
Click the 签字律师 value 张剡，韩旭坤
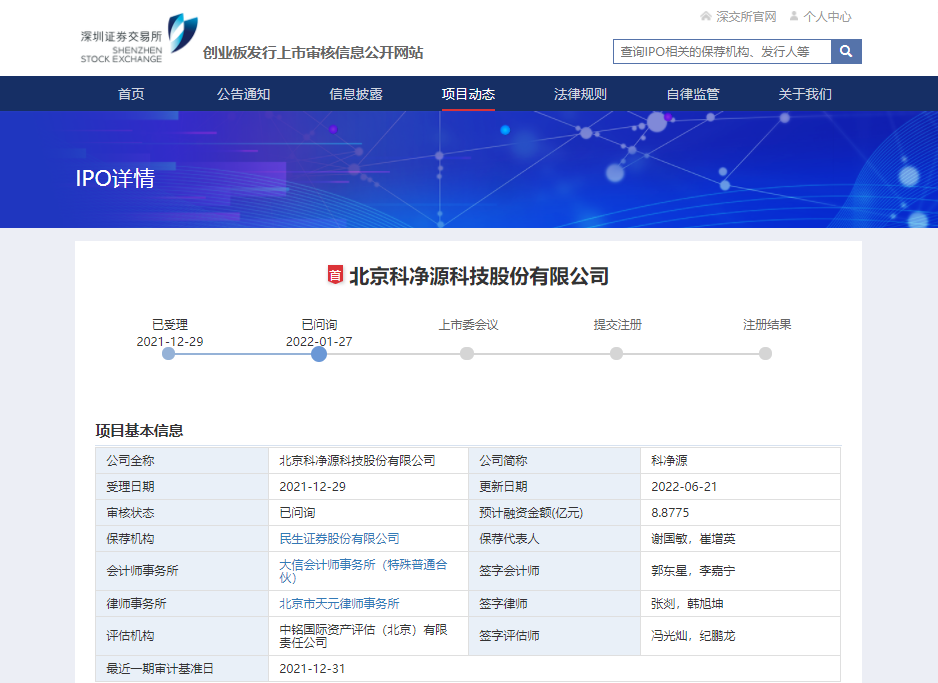tap(687, 603)
